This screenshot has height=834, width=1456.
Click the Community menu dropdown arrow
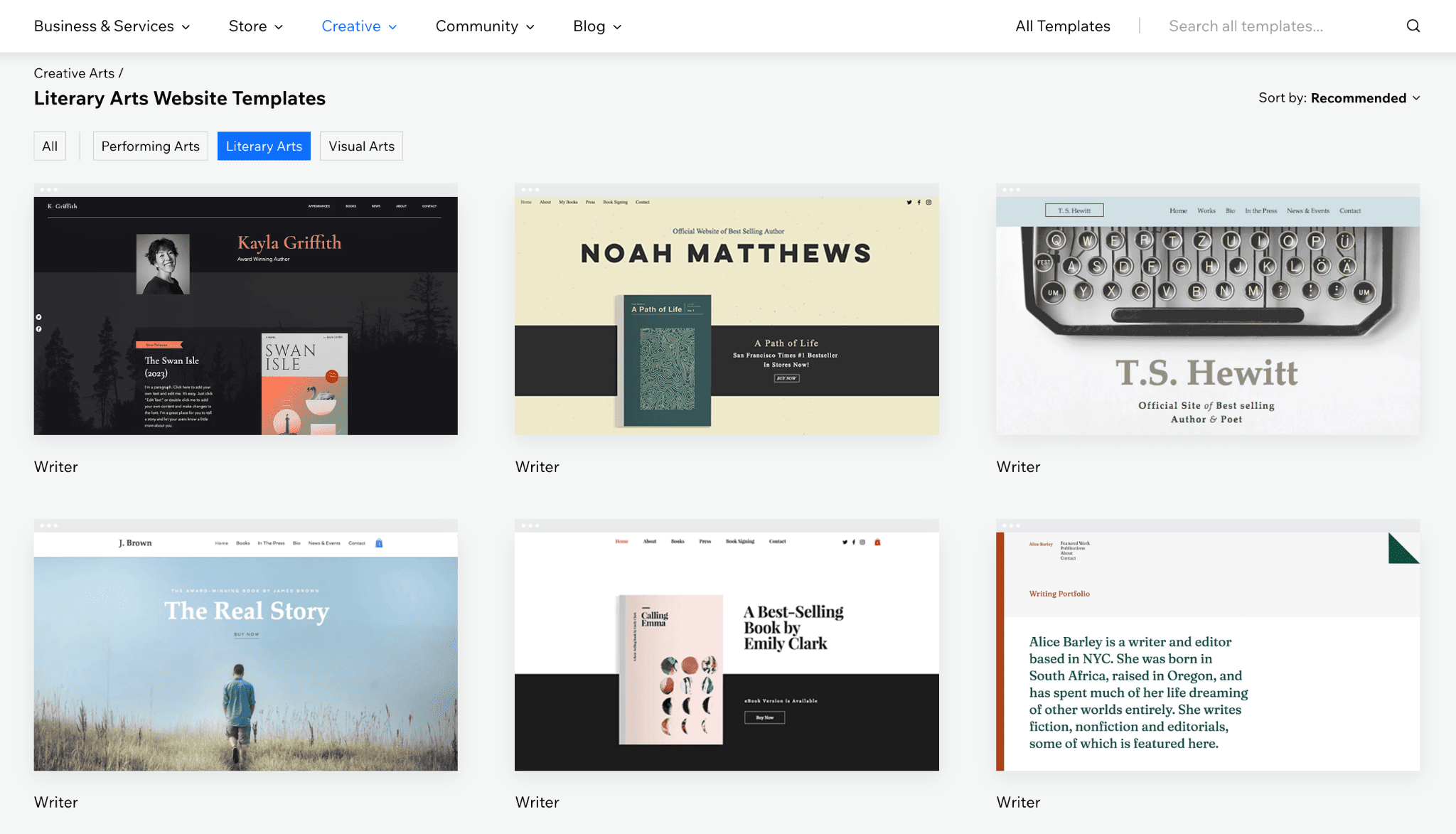pyautogui.click(x=530, y=26)
